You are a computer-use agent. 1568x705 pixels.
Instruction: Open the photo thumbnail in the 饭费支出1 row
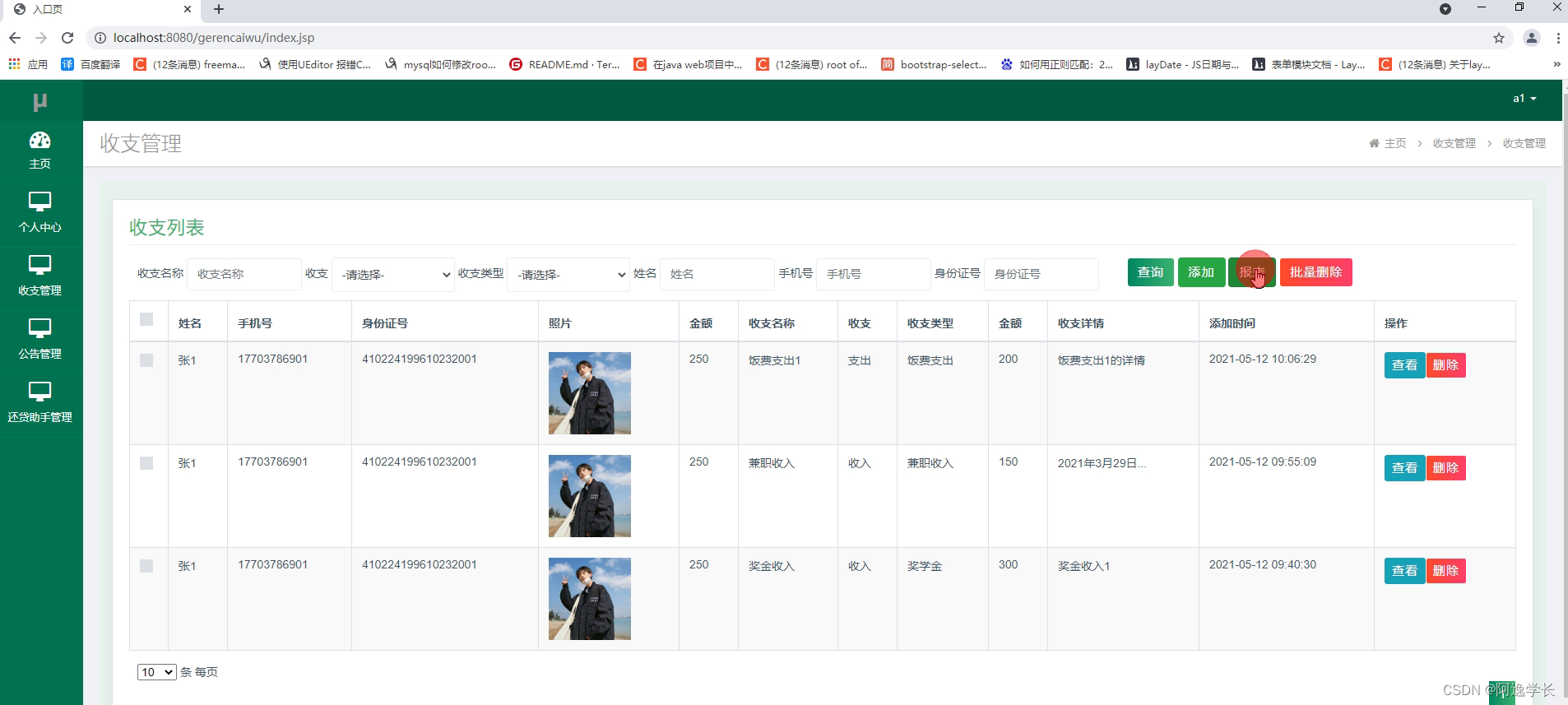pos(590,393)
